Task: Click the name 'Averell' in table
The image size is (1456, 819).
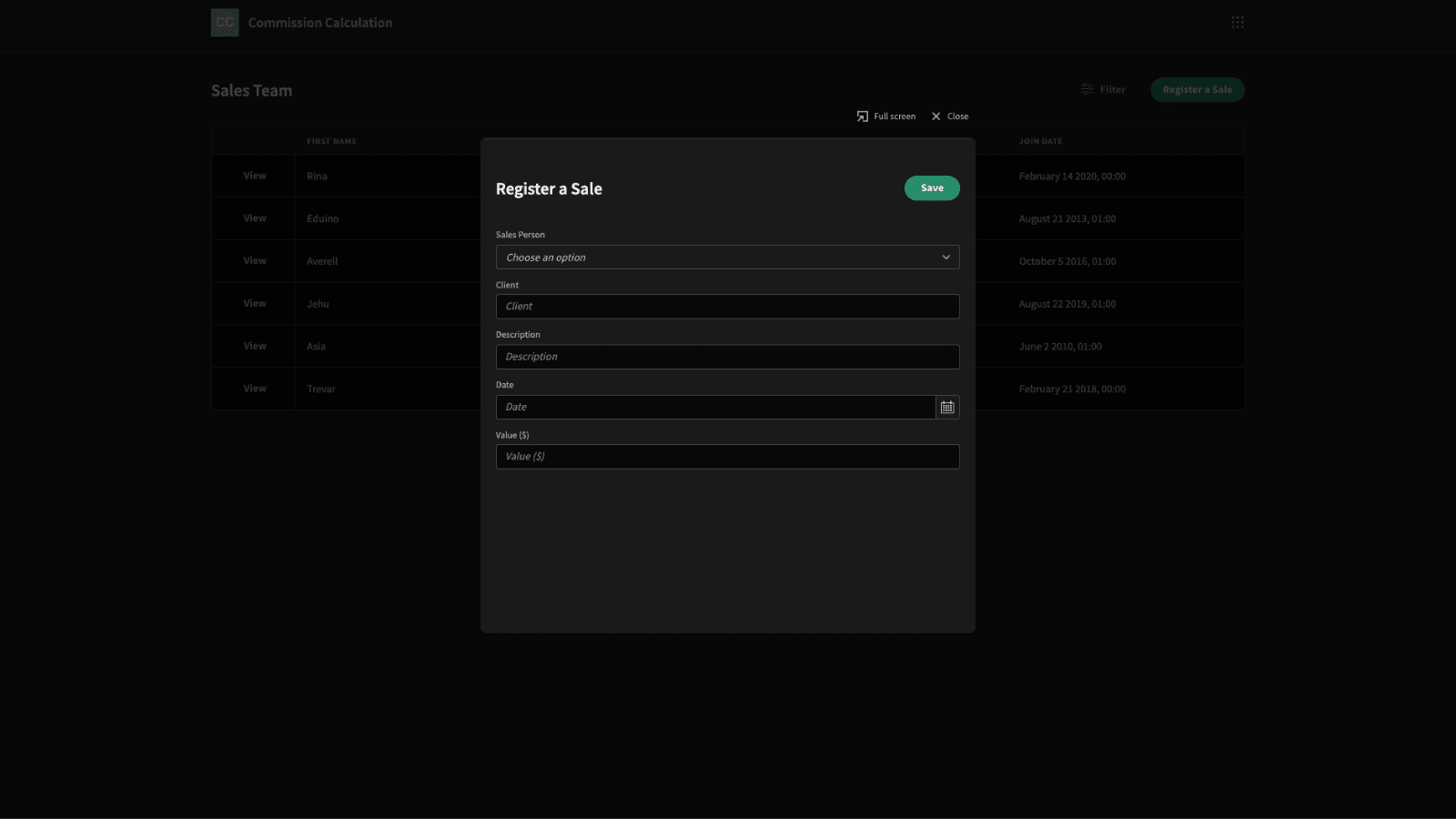Action: [x=322, y=261]
